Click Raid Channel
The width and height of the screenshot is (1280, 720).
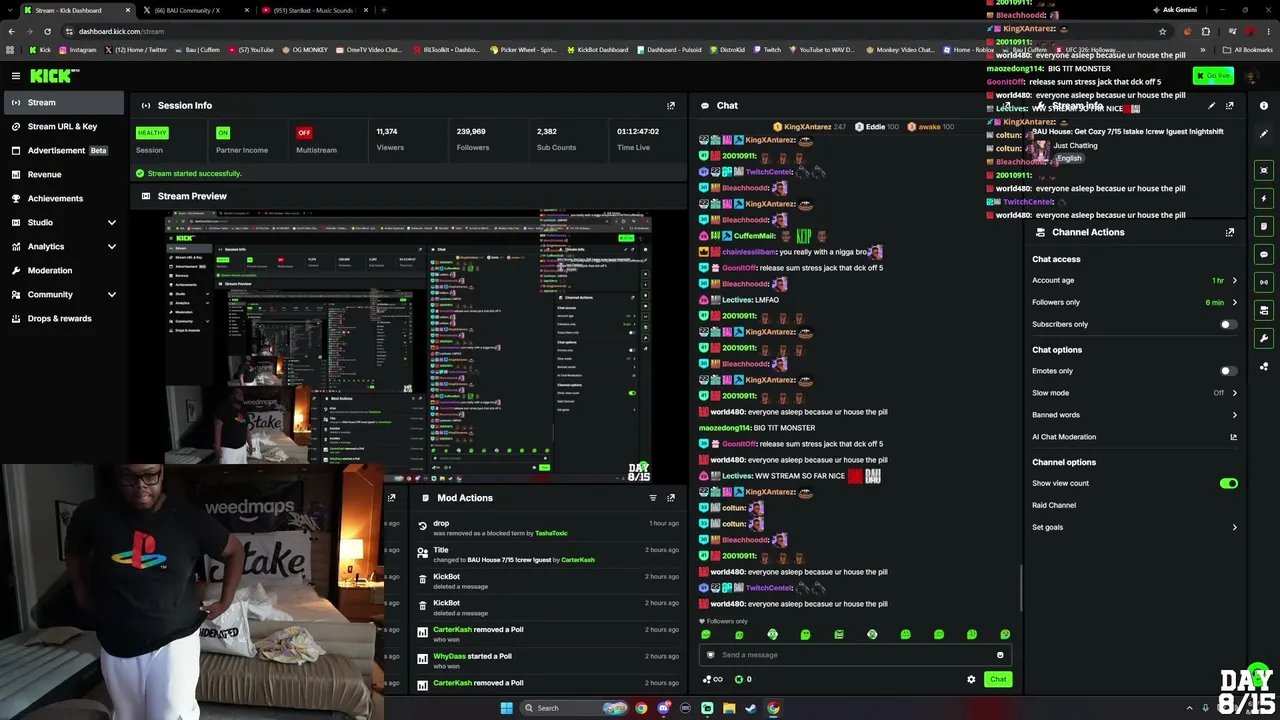click(1054, 505)
